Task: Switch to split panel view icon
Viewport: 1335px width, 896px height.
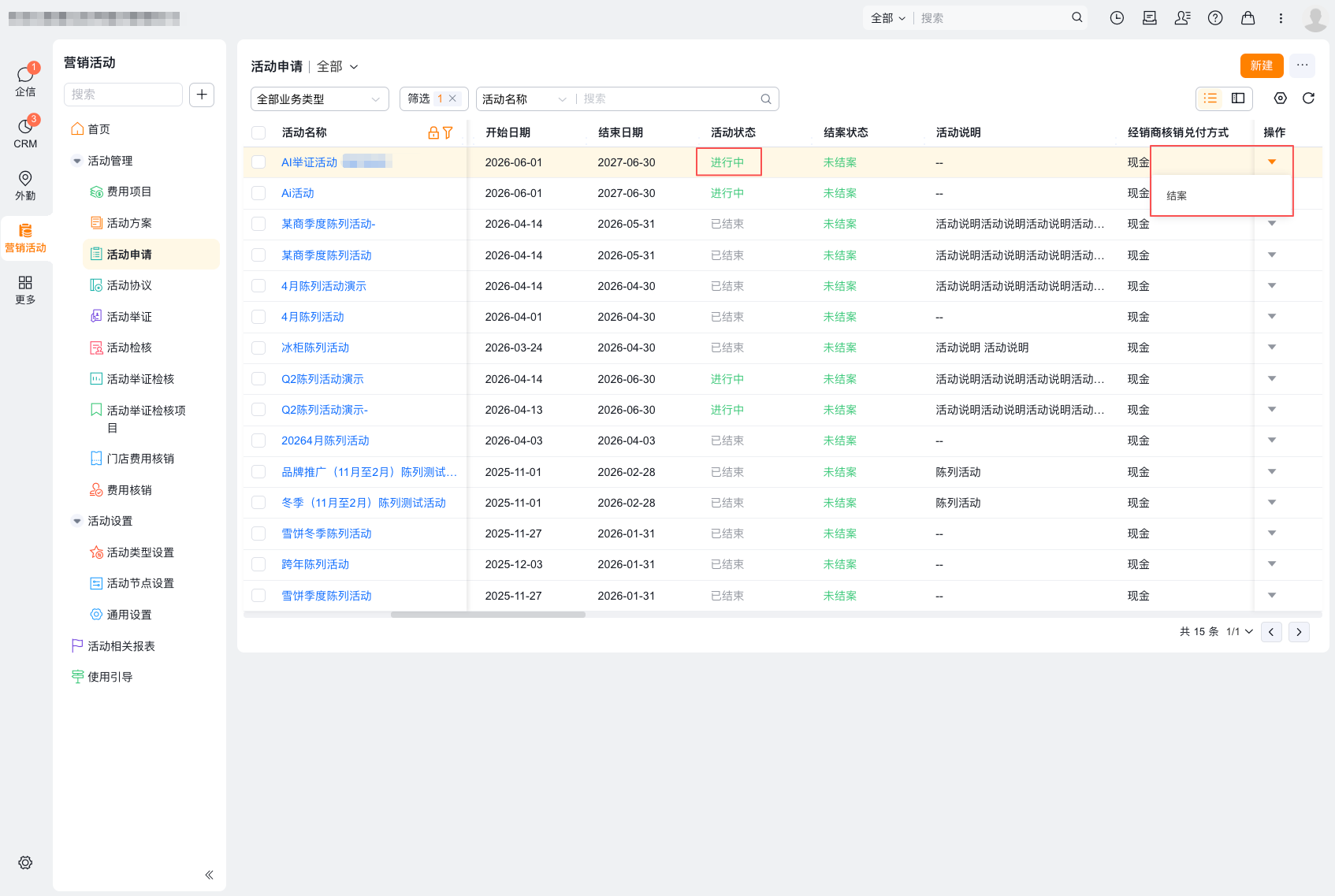Action: 1238,98
